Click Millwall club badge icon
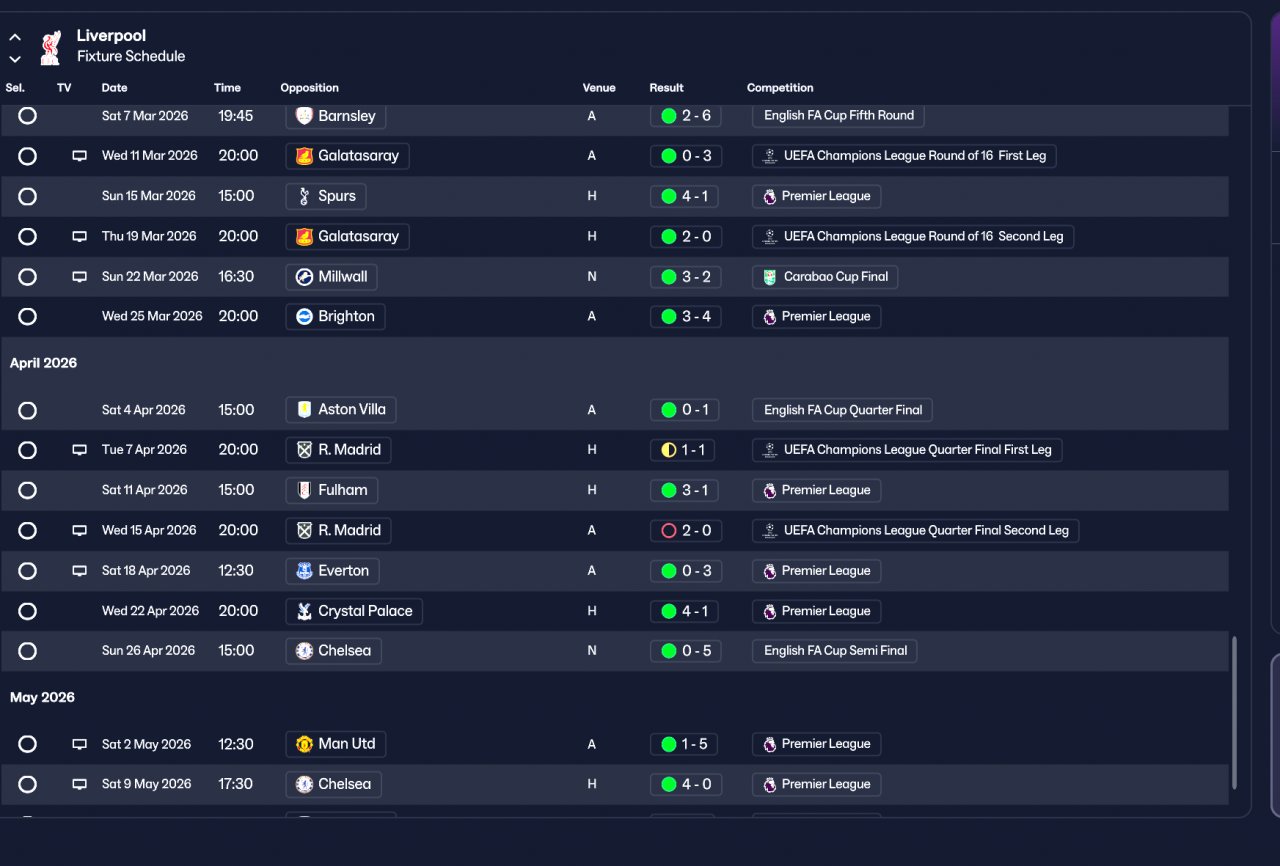 click(x=305, y=277)
